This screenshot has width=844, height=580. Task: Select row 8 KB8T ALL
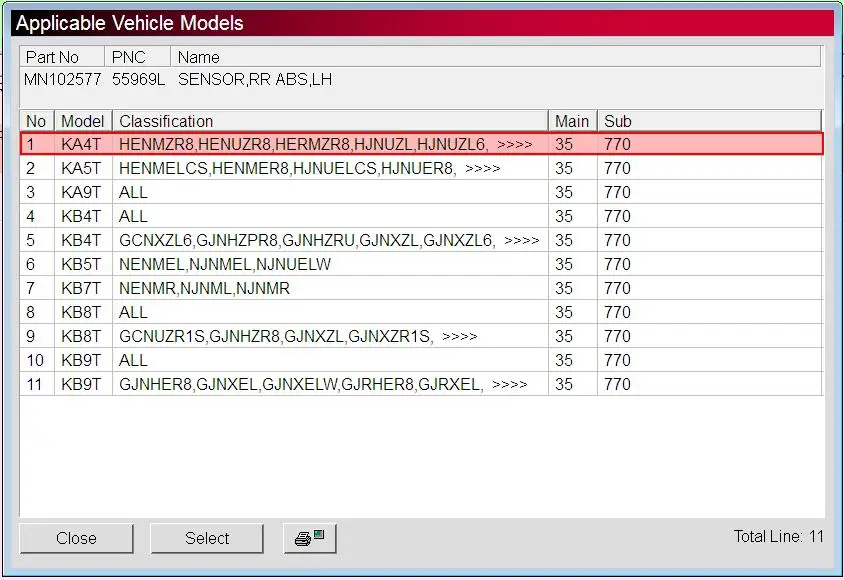421,313
